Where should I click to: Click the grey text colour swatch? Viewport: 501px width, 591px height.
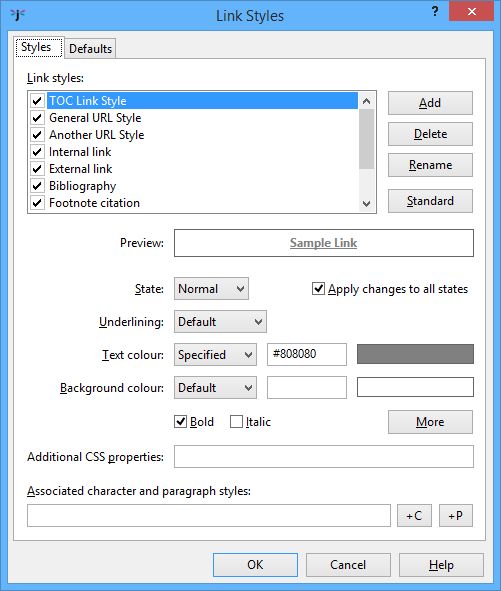pyautogui.click(x=415, y=354)
